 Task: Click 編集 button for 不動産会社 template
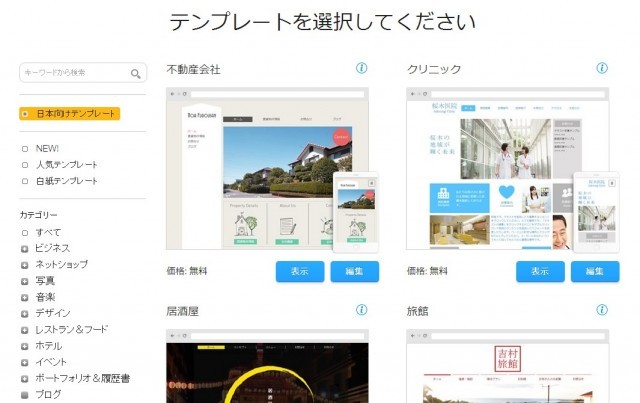[x=355, y=271]
